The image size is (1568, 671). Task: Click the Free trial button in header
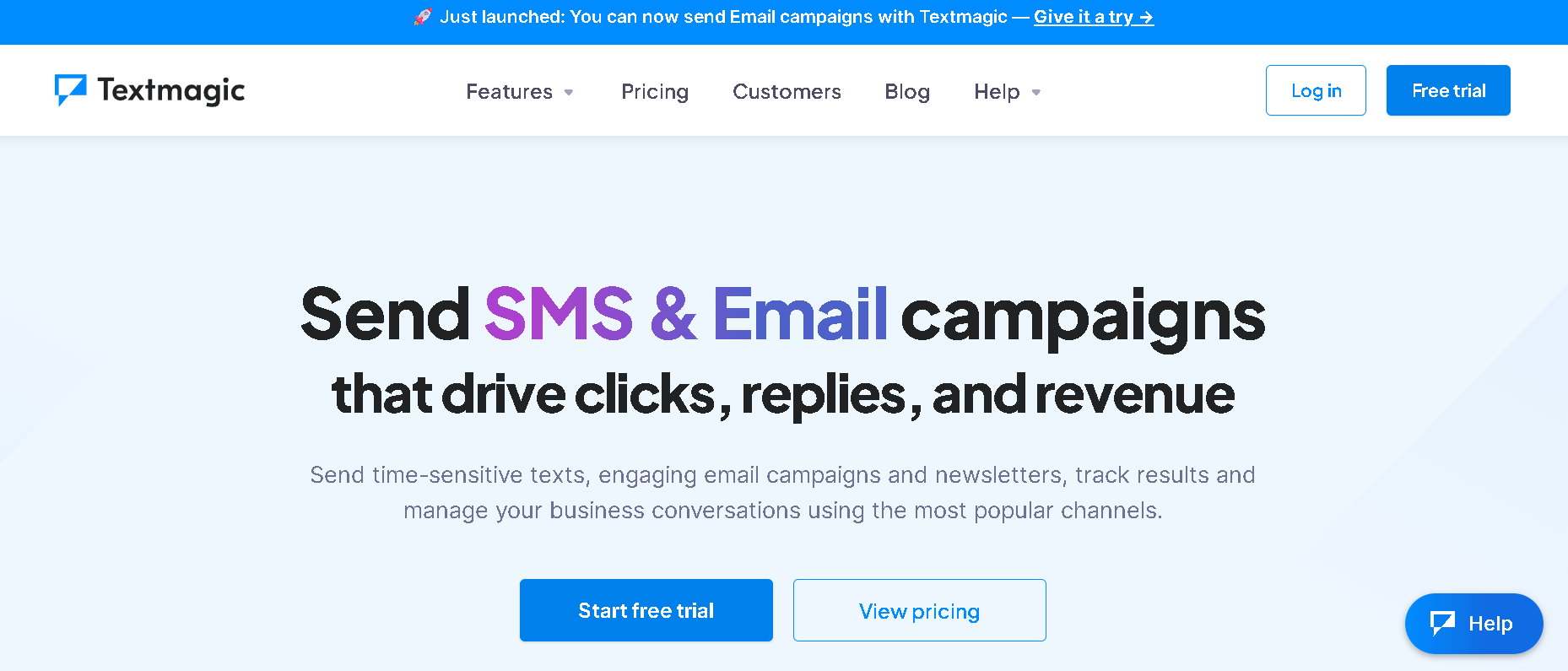(1448, 90)
